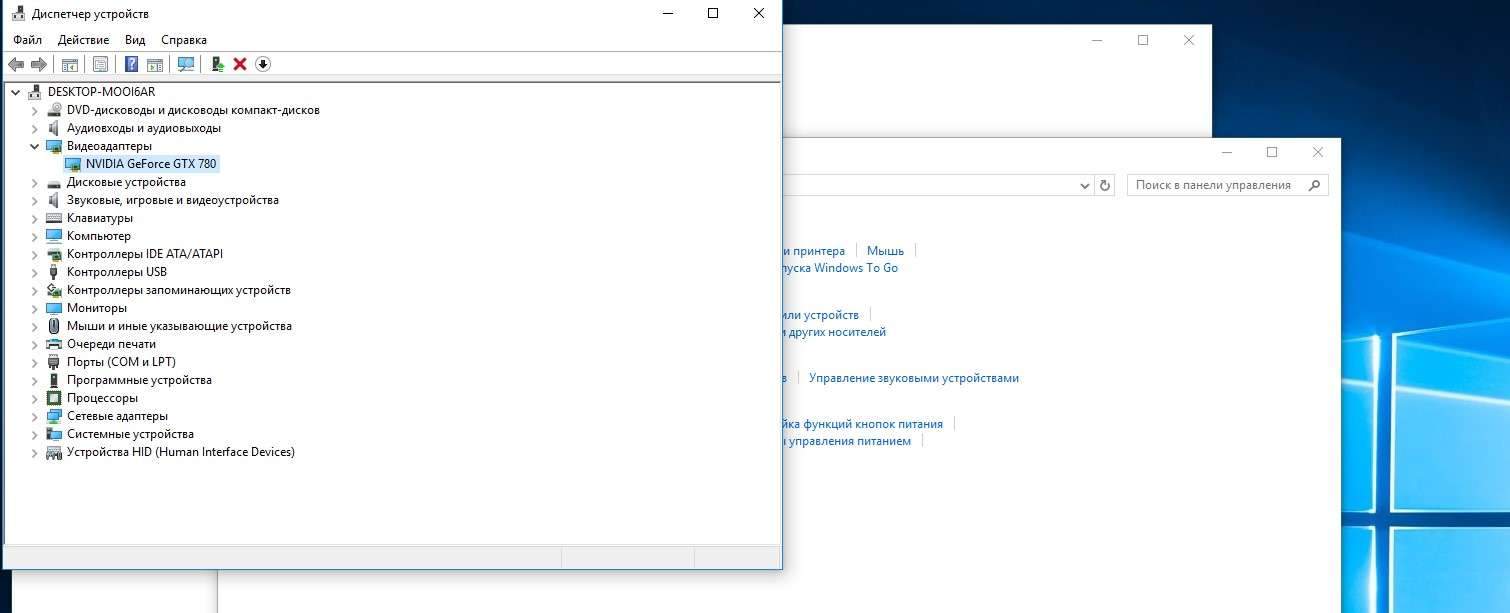Open the Мышь link in Control Panel
The image size is (1510, 613).
pyautogui.click(x=885, y=251)
